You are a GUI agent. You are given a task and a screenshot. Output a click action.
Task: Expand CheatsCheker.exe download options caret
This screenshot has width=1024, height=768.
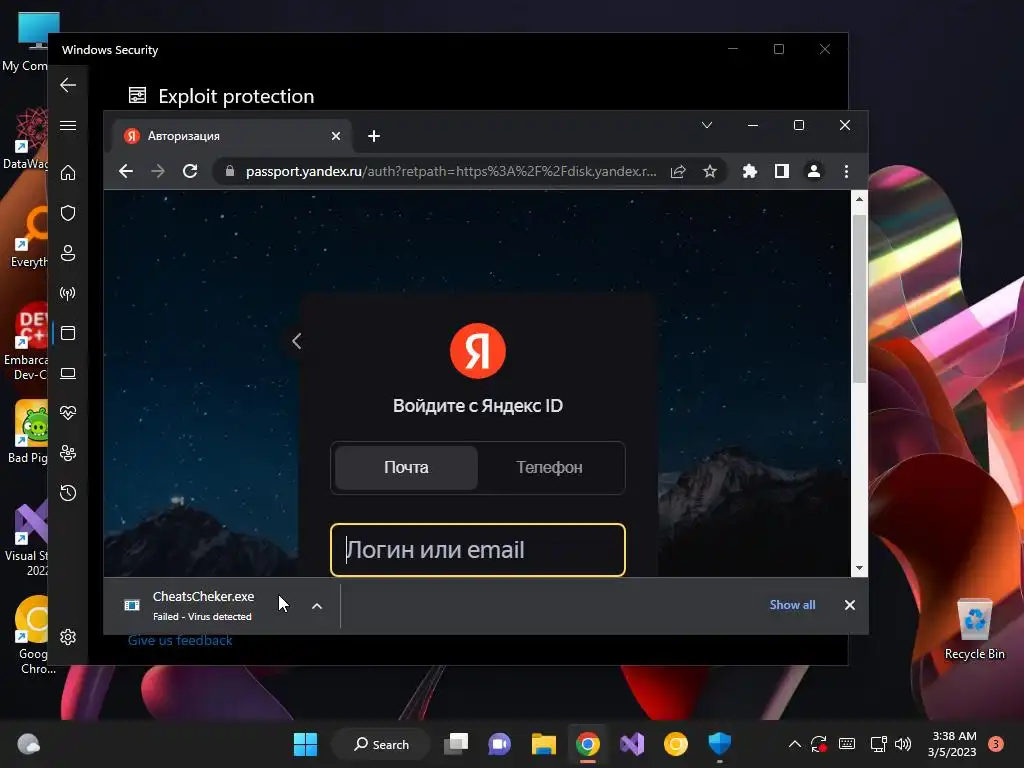(317, 606)
